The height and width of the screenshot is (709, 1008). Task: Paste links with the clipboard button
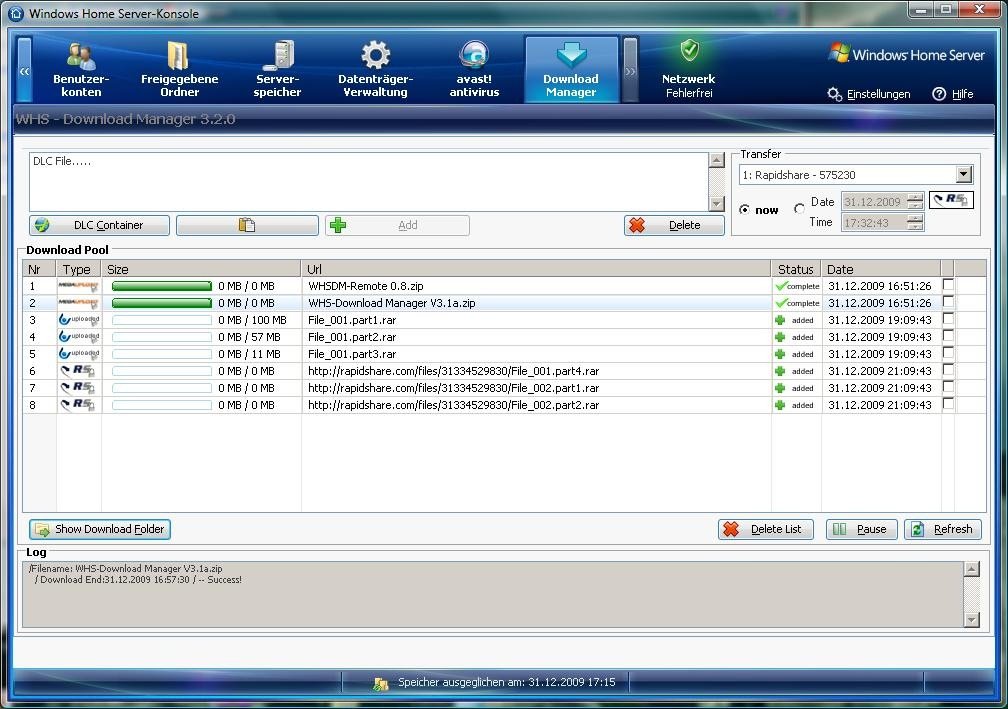pos(247,225)
